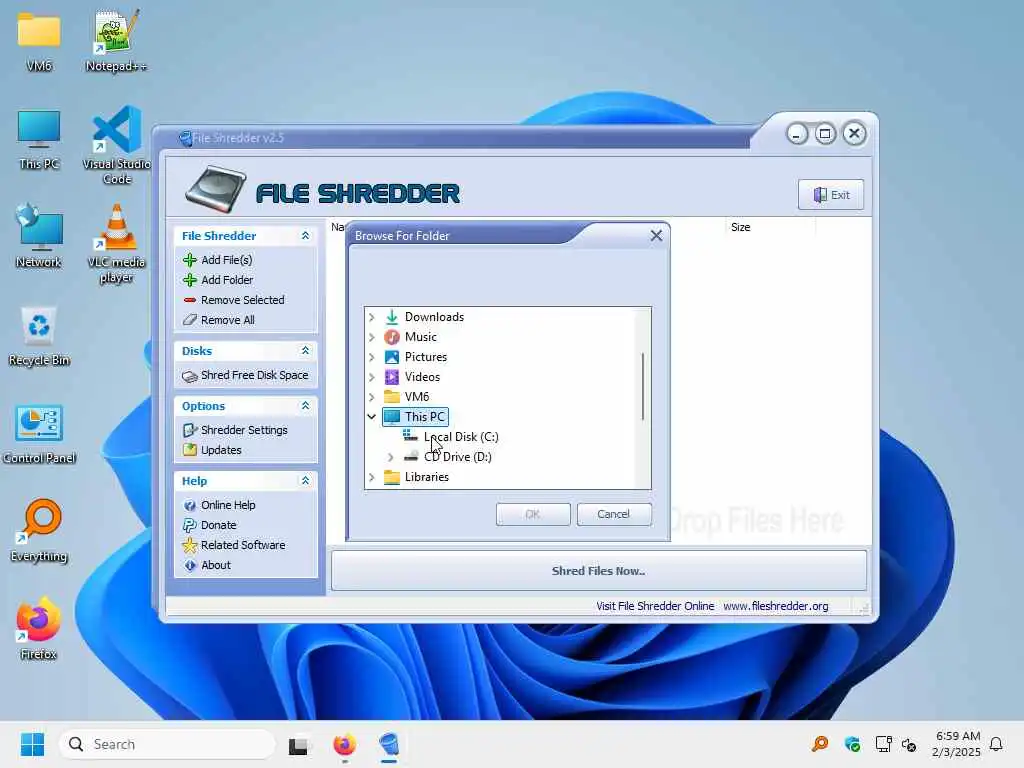
Task: Expand the Videos tree node
Action: tap(372, 377)
